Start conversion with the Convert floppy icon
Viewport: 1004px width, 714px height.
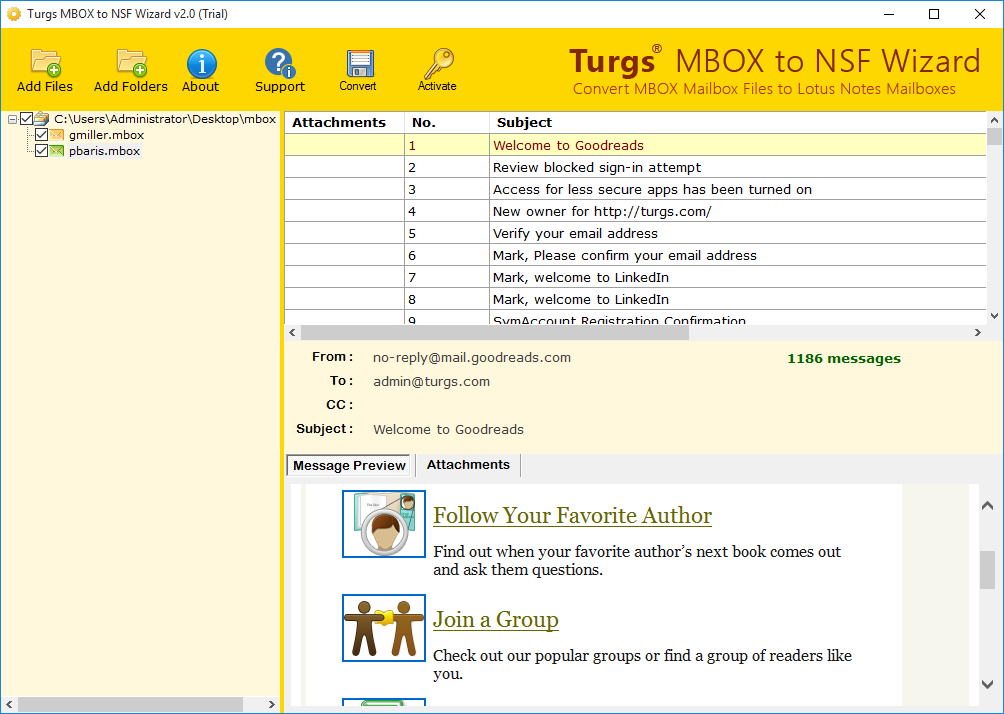(359, 64)
